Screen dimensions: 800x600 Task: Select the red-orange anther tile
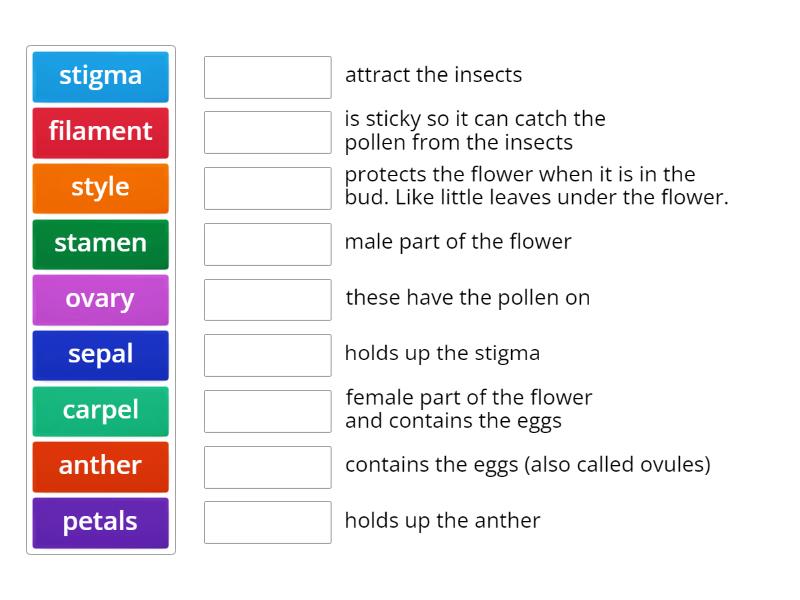[x=100, y=466]
